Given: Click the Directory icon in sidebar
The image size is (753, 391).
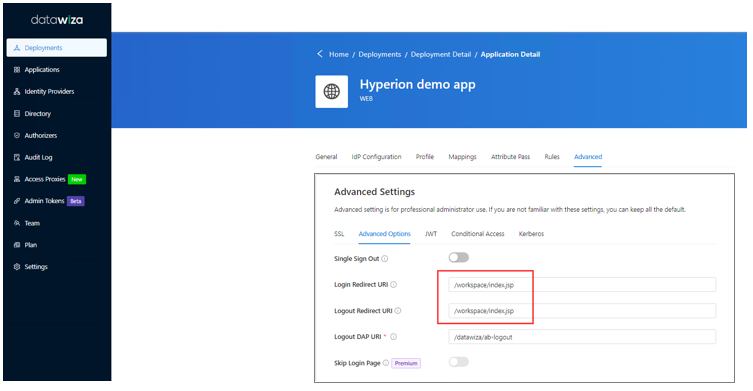Looking at the screenshot, I should (x=17, y=113).
